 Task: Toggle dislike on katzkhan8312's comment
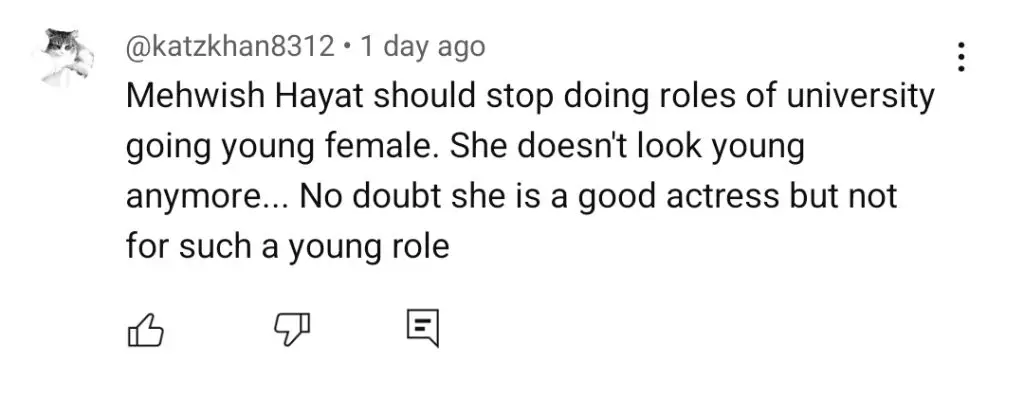point(291,328)
